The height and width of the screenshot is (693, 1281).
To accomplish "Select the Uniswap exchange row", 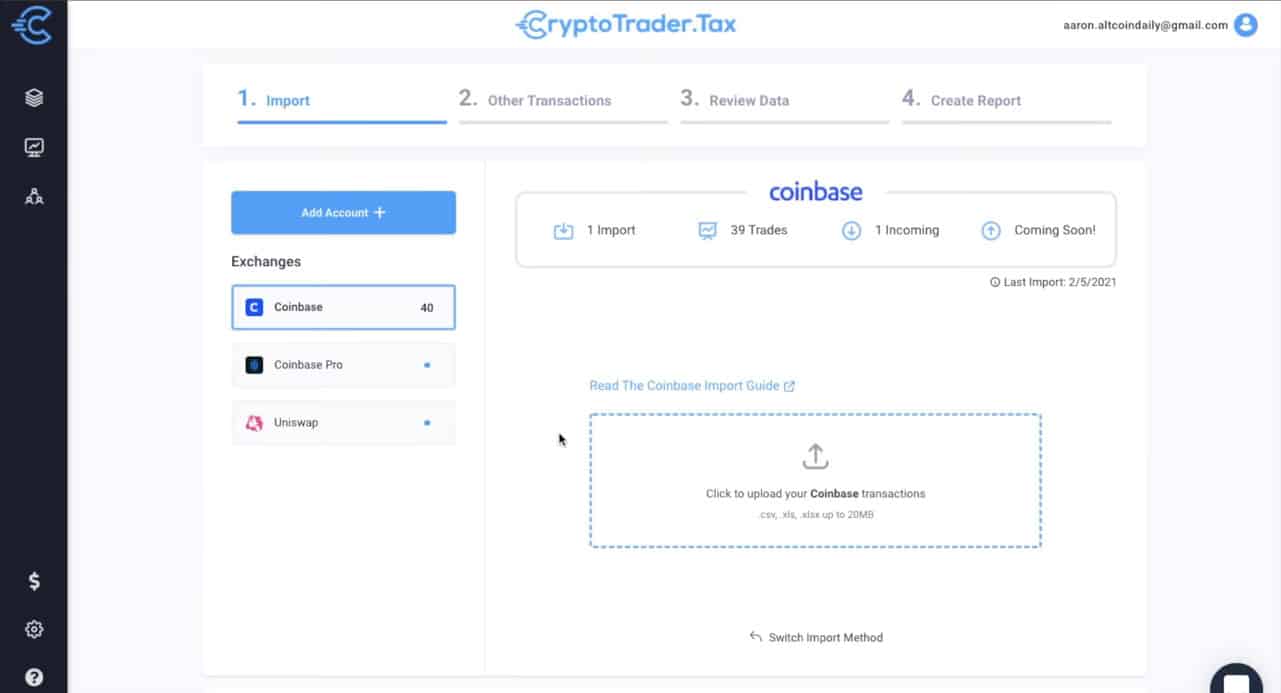I will 344,423.
